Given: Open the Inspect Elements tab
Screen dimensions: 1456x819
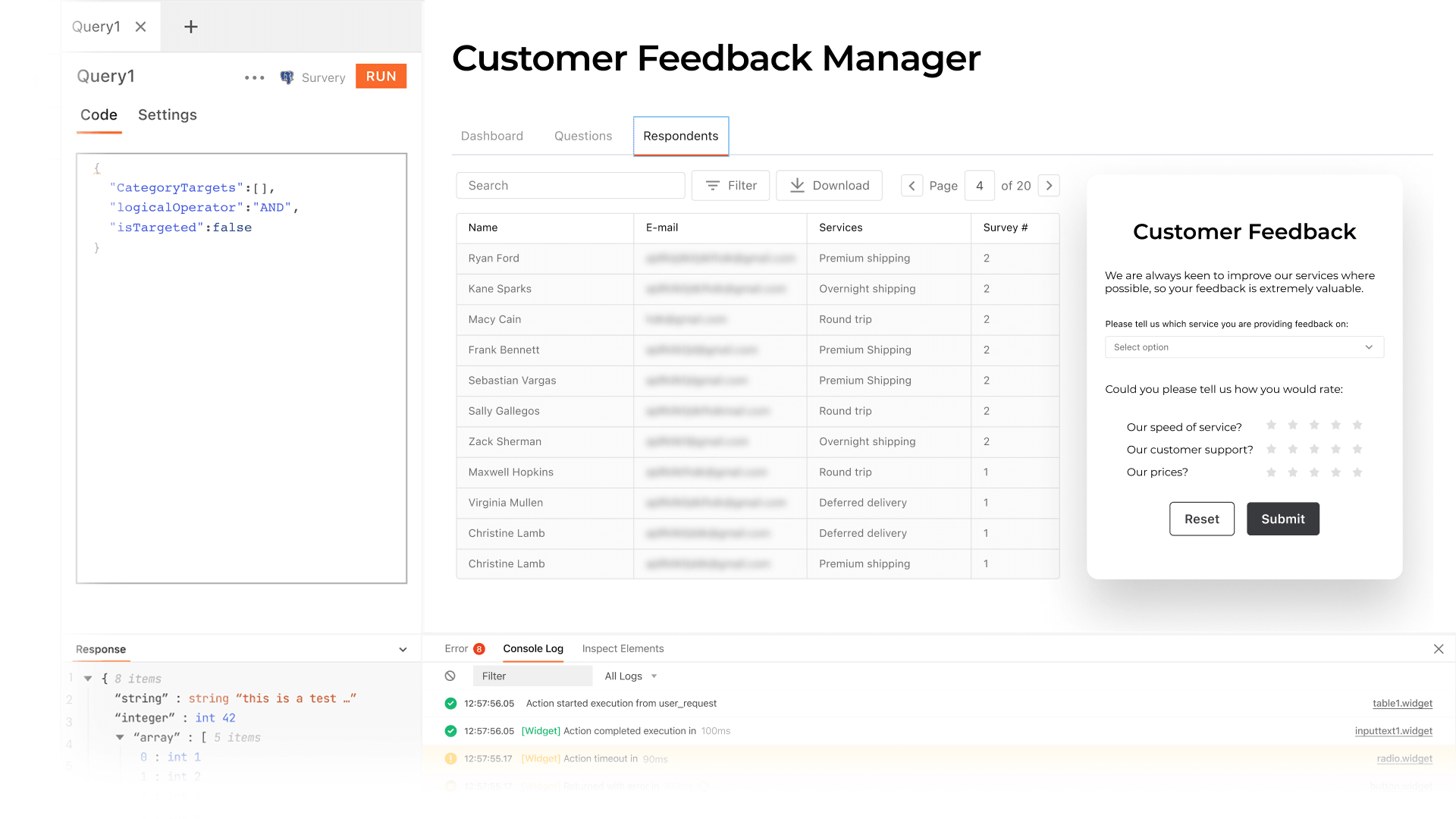Looking at the screenshot, I should point(623,648).
